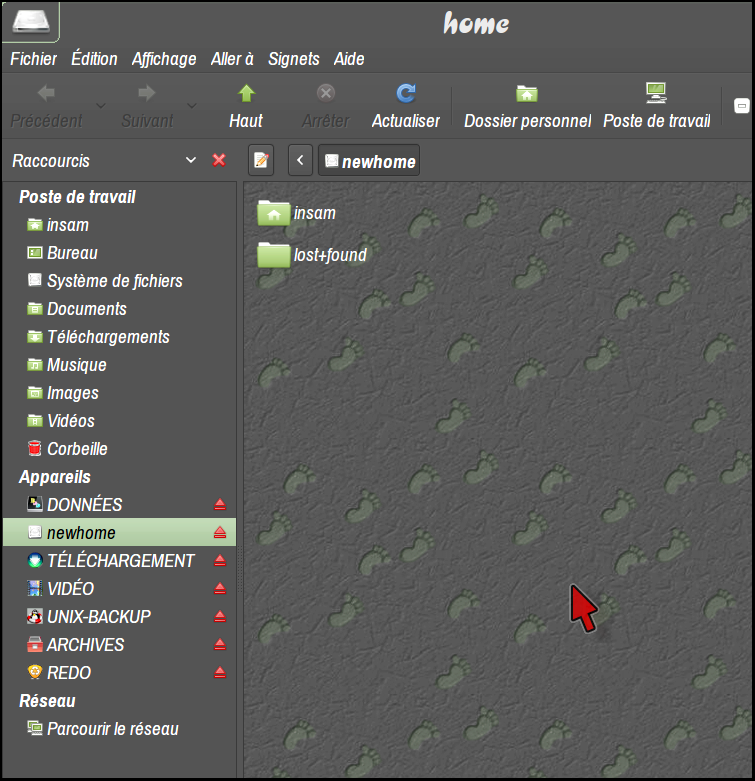The image size is (755, 781).
Task: Open Poste de travail computer icon
Action: pyautogui.click(x=656, y=94)
